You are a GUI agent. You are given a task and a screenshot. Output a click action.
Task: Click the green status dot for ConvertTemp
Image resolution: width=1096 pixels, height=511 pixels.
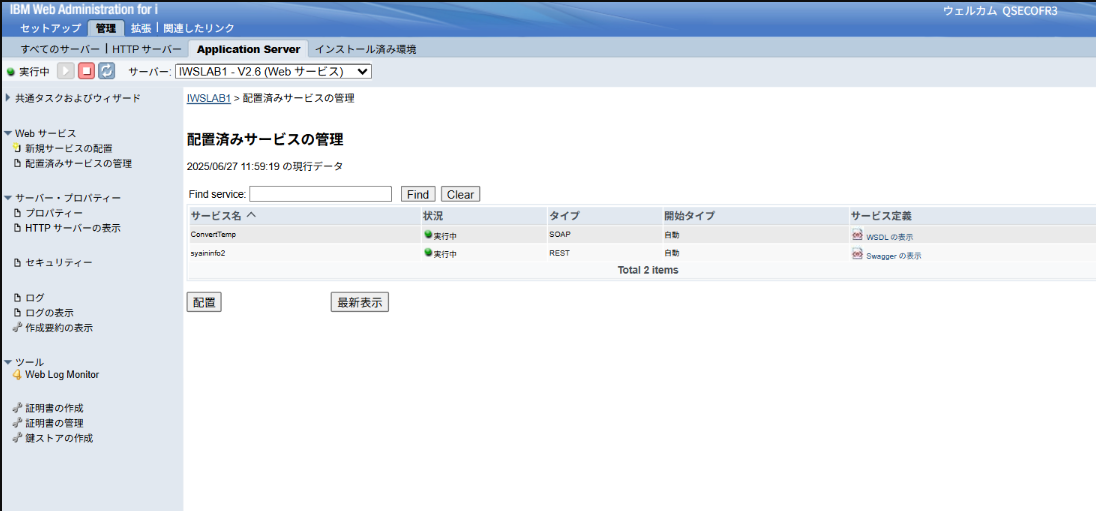click(x=428, y=234)
